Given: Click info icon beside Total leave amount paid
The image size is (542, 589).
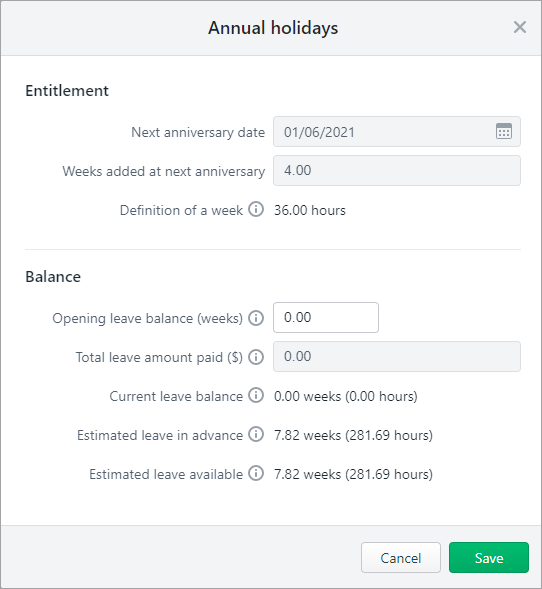Looking at the screenshot, I should pyautogui.click(x=256, y=357).
